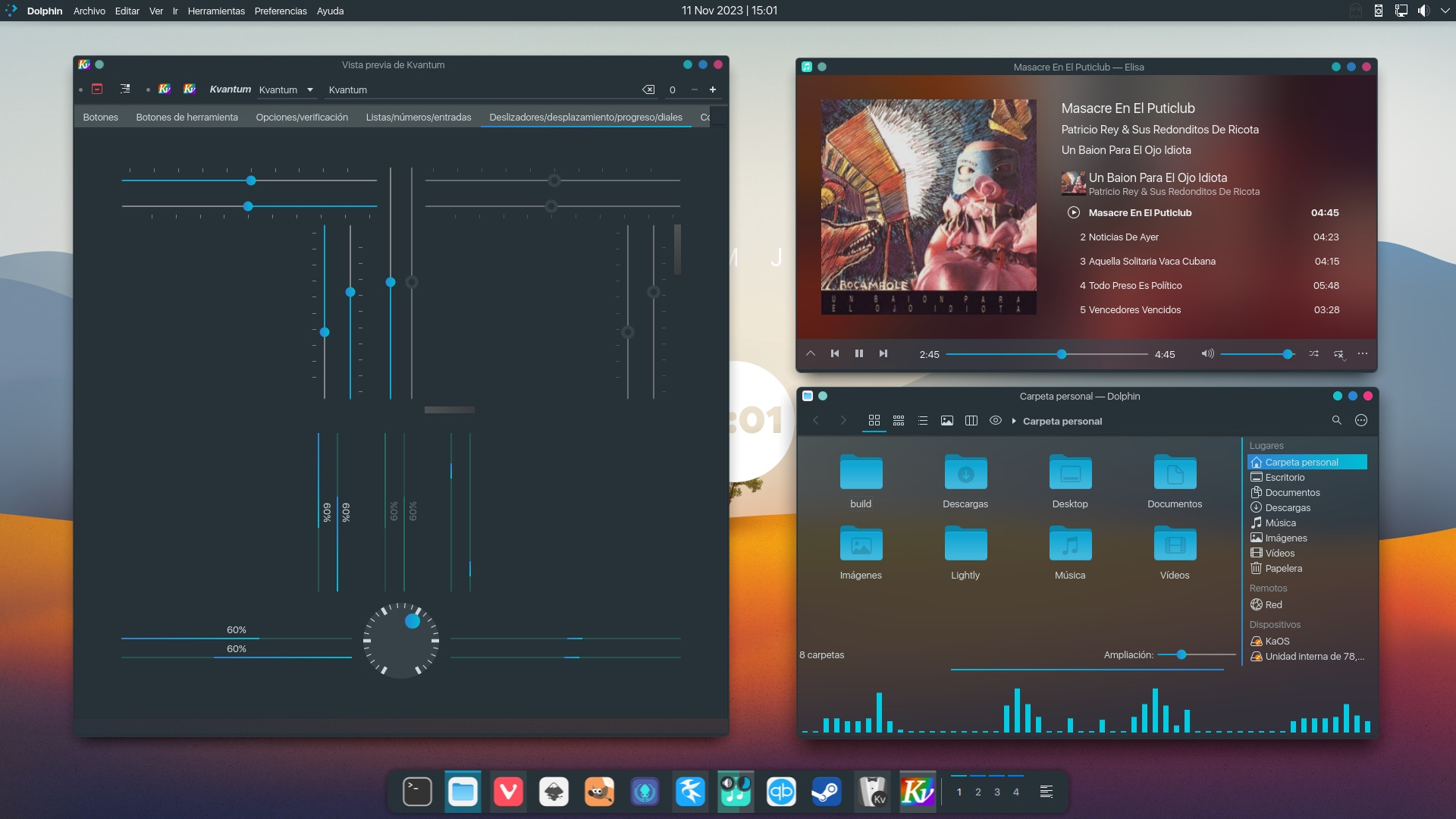This screenshot has width=1456, height=819.
Task: Toggle shuffle mode in Elisa
Action: tap(1313, 353)
